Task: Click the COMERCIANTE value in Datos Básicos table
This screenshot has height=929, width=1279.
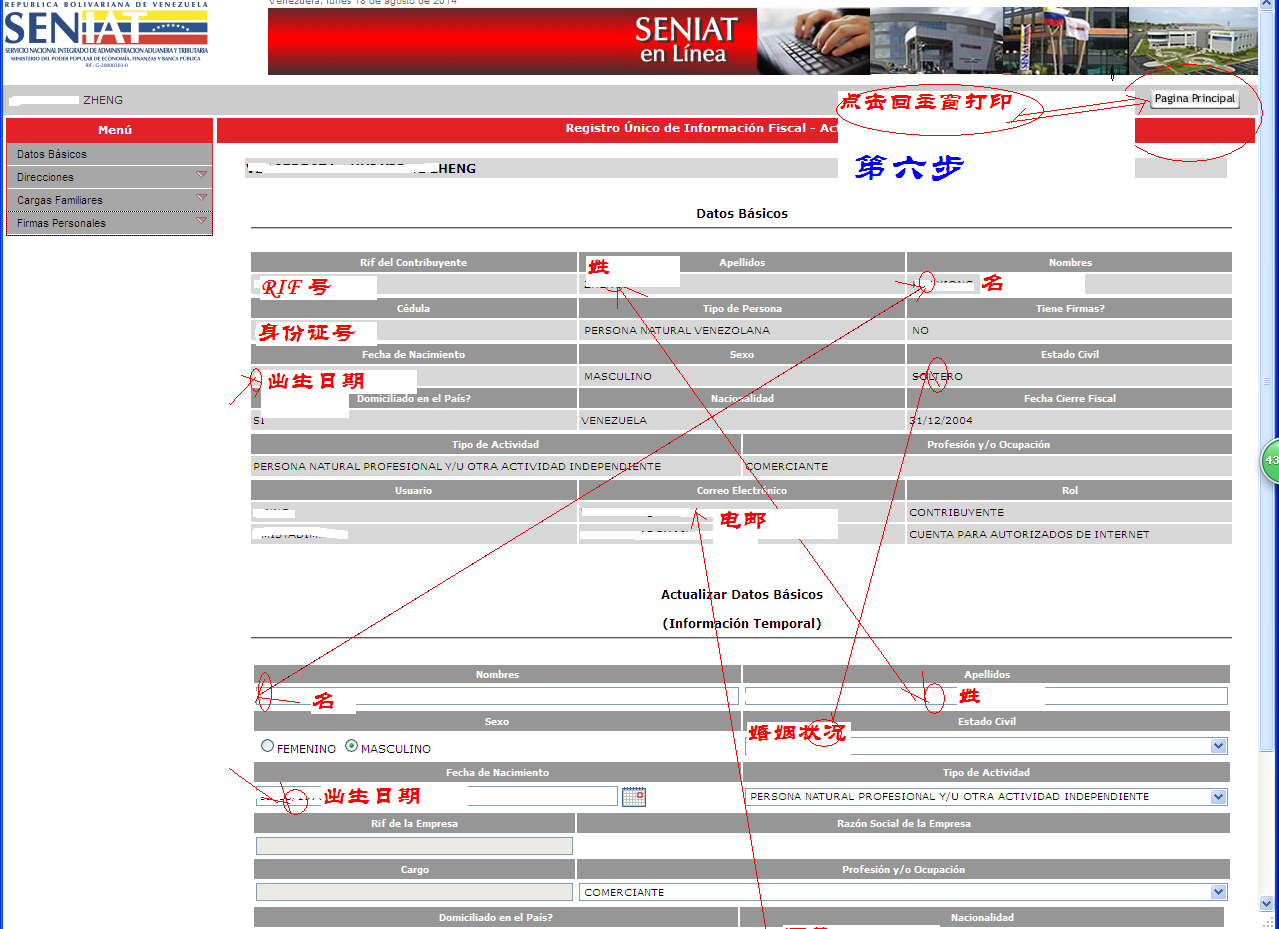Action: 787,466
